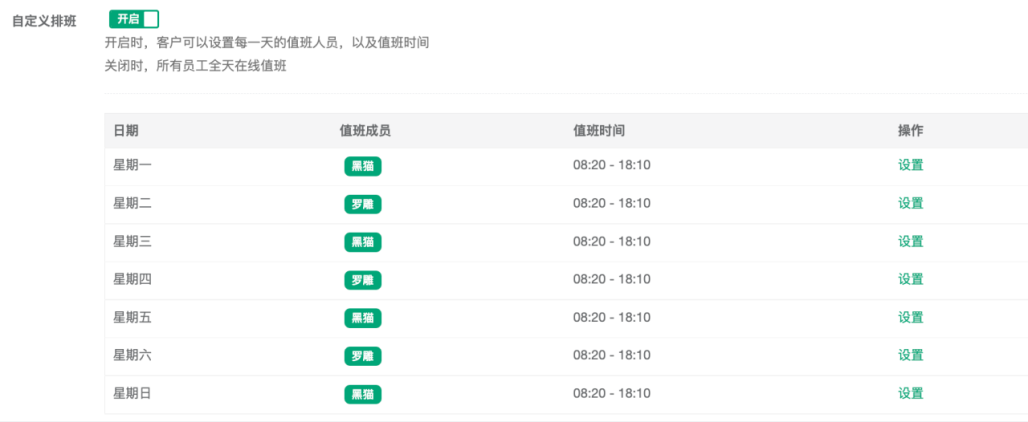Click the 星期一 duty time 08:20 - 18:10
1028x422 pixels.
coord(611,165)
